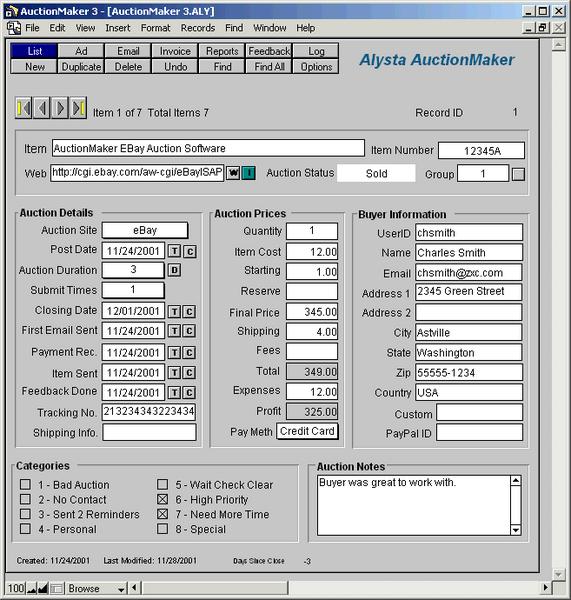Open the File menu
571x600 pixels.
[x=32, y=28]
